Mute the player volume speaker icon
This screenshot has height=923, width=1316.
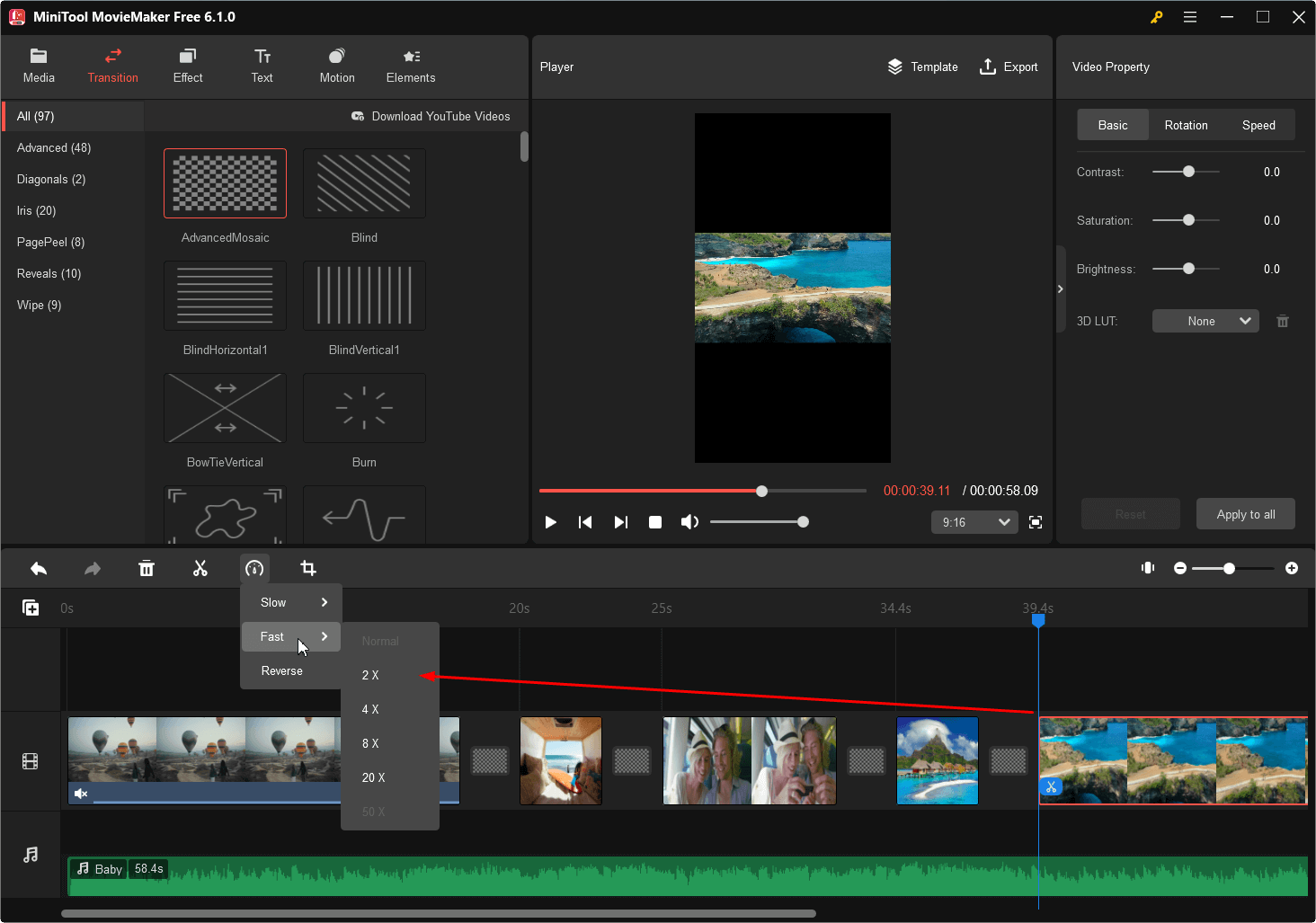689,522
